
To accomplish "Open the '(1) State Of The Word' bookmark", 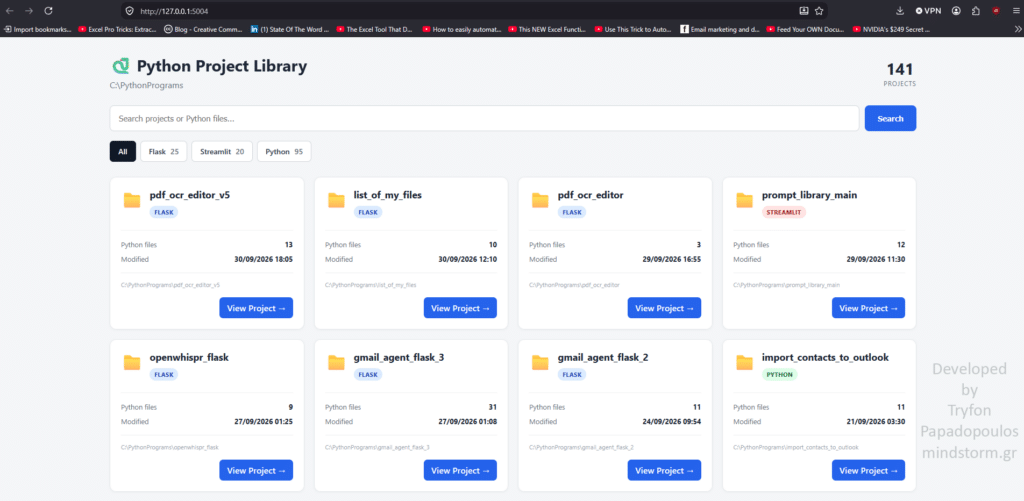I will tap(290, 29).
